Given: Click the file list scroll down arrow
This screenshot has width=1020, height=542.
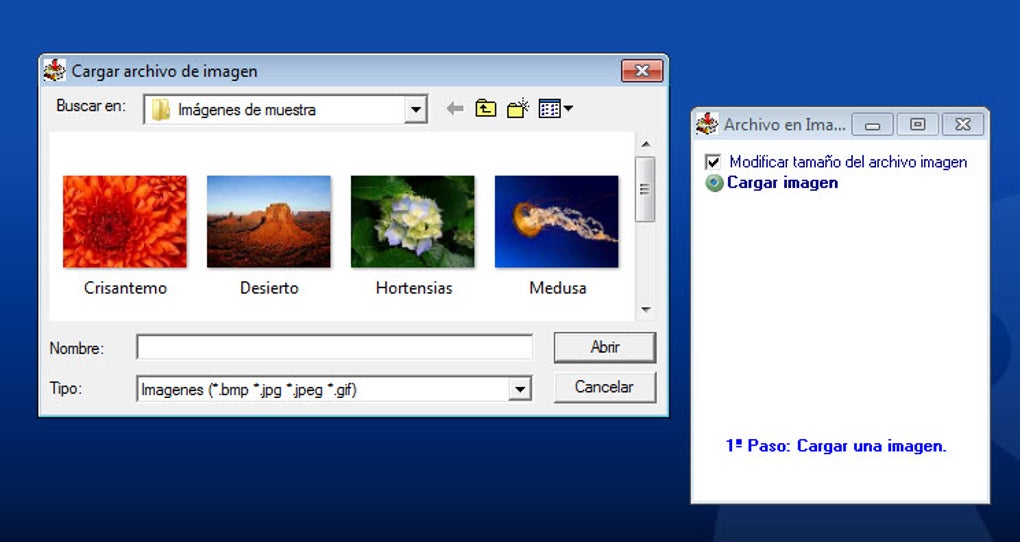Looking at the screenshot, I should [x=645, y=310].
